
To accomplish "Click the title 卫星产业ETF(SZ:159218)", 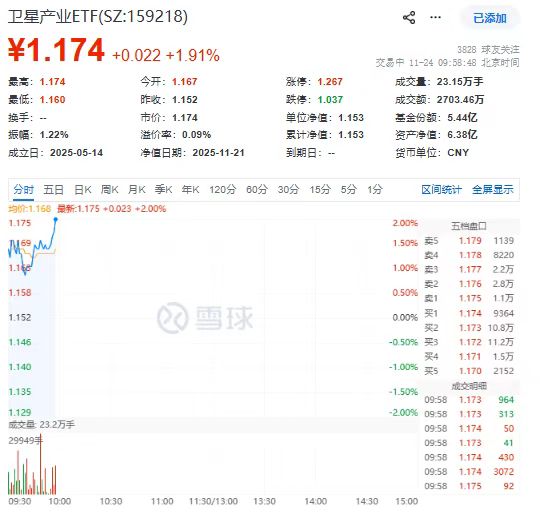I will [98, 17].
